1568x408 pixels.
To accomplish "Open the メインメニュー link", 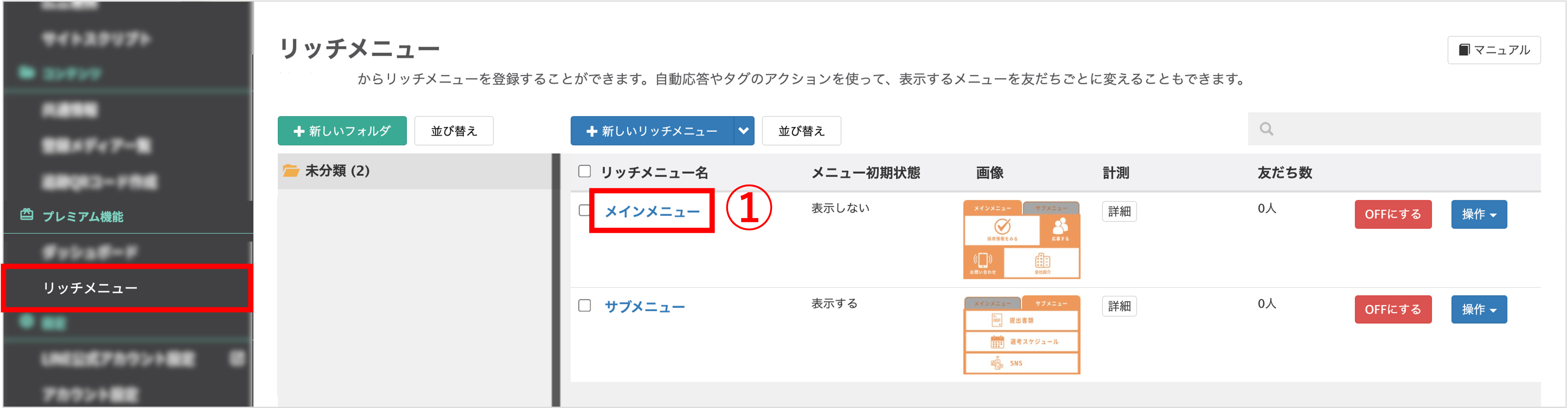I will point(652,211).
